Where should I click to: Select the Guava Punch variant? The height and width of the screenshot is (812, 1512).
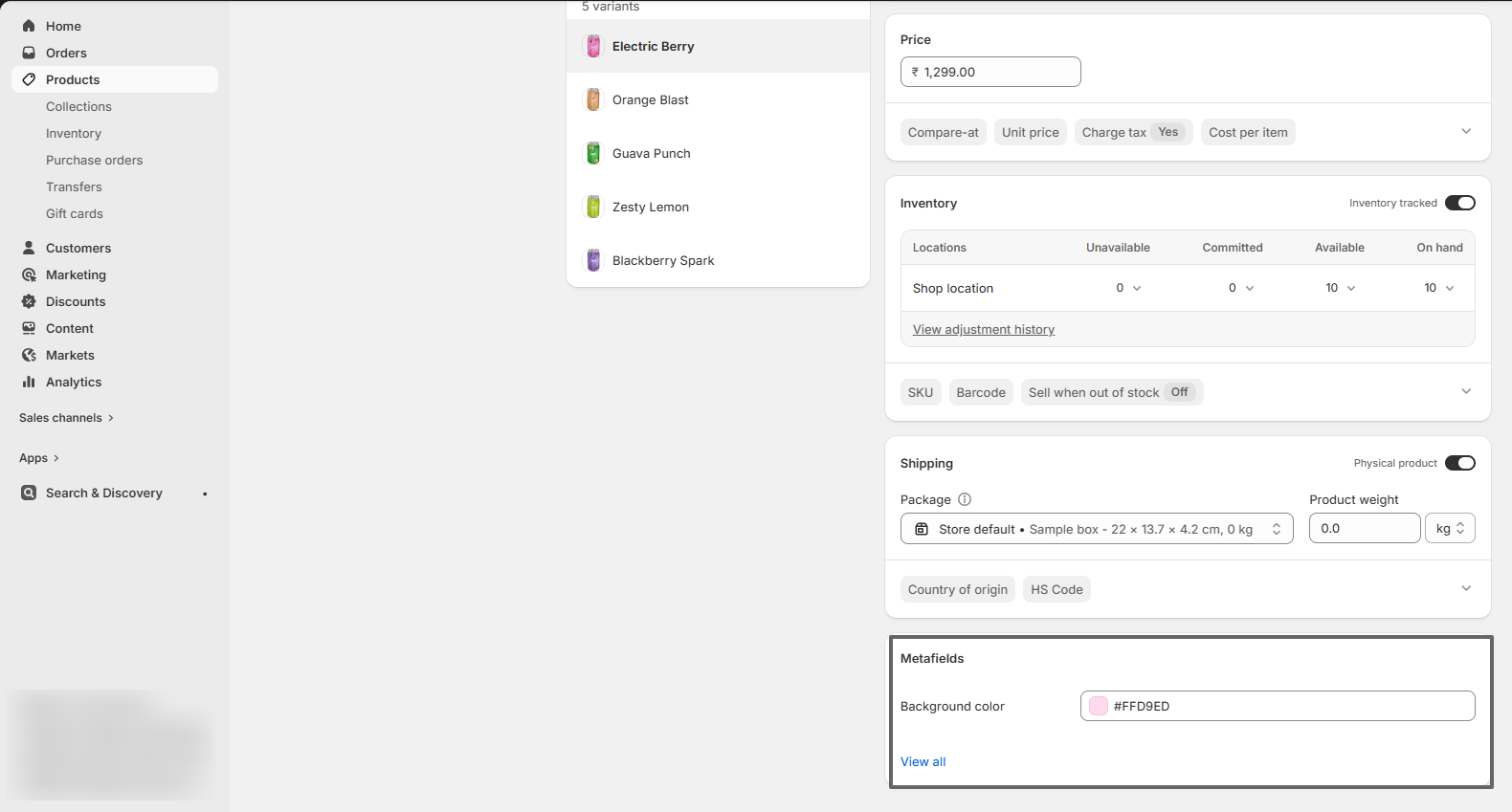[x=651, y=153]
